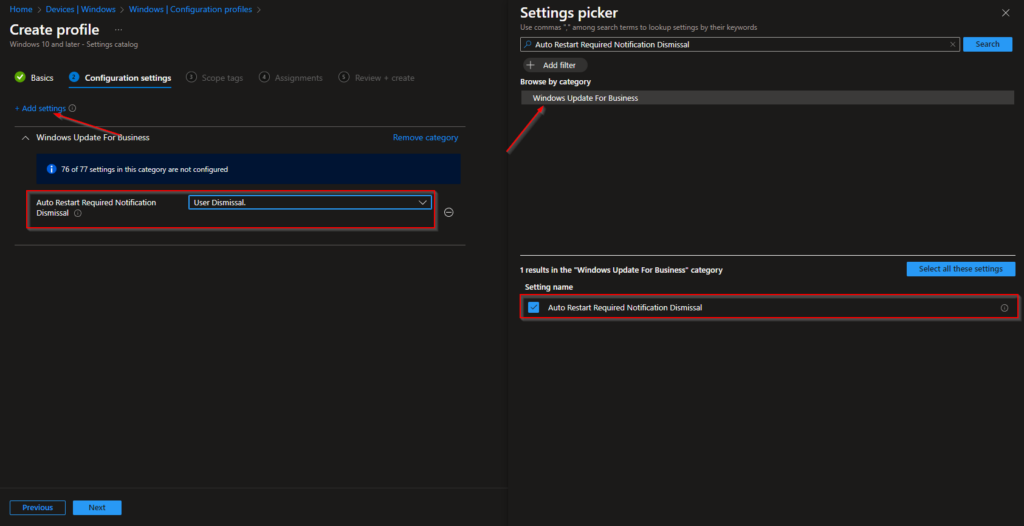The width and height of the screenshot is (1024, 526).
Task: Collapse the Windows Update For Business section
Action: coord(25,138)
